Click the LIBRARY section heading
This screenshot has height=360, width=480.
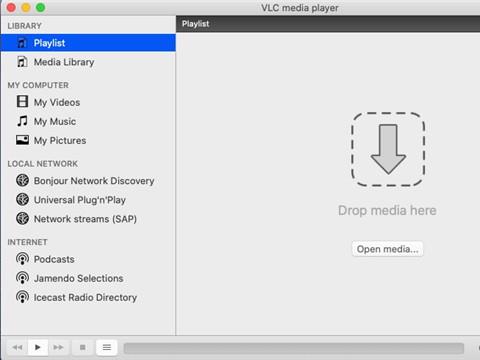tap(25, 26)
